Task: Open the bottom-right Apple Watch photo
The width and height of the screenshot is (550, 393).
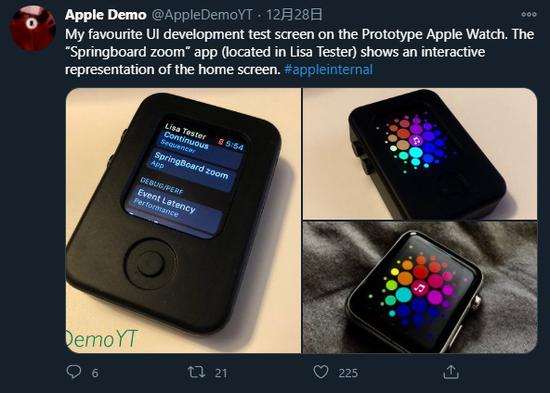Action: 420,287
